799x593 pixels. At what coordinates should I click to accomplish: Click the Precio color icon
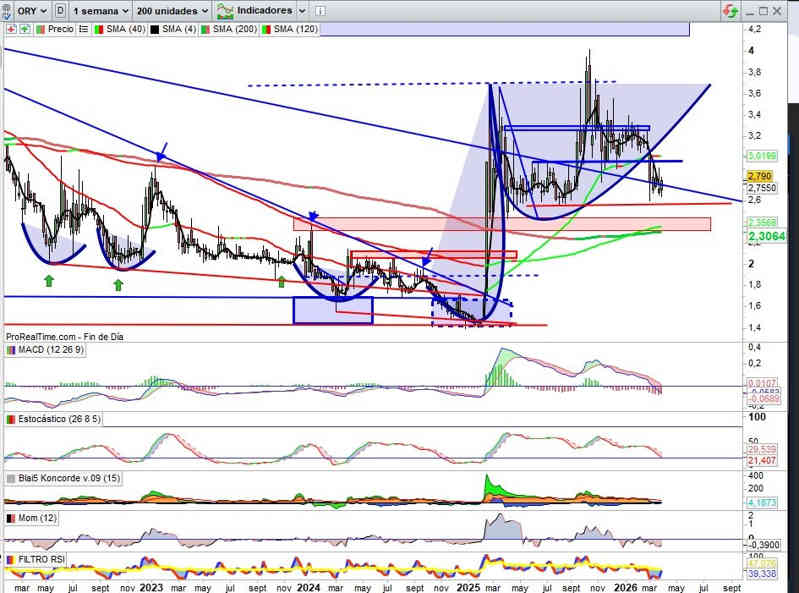pyautogui.click(x=42, y=29)
